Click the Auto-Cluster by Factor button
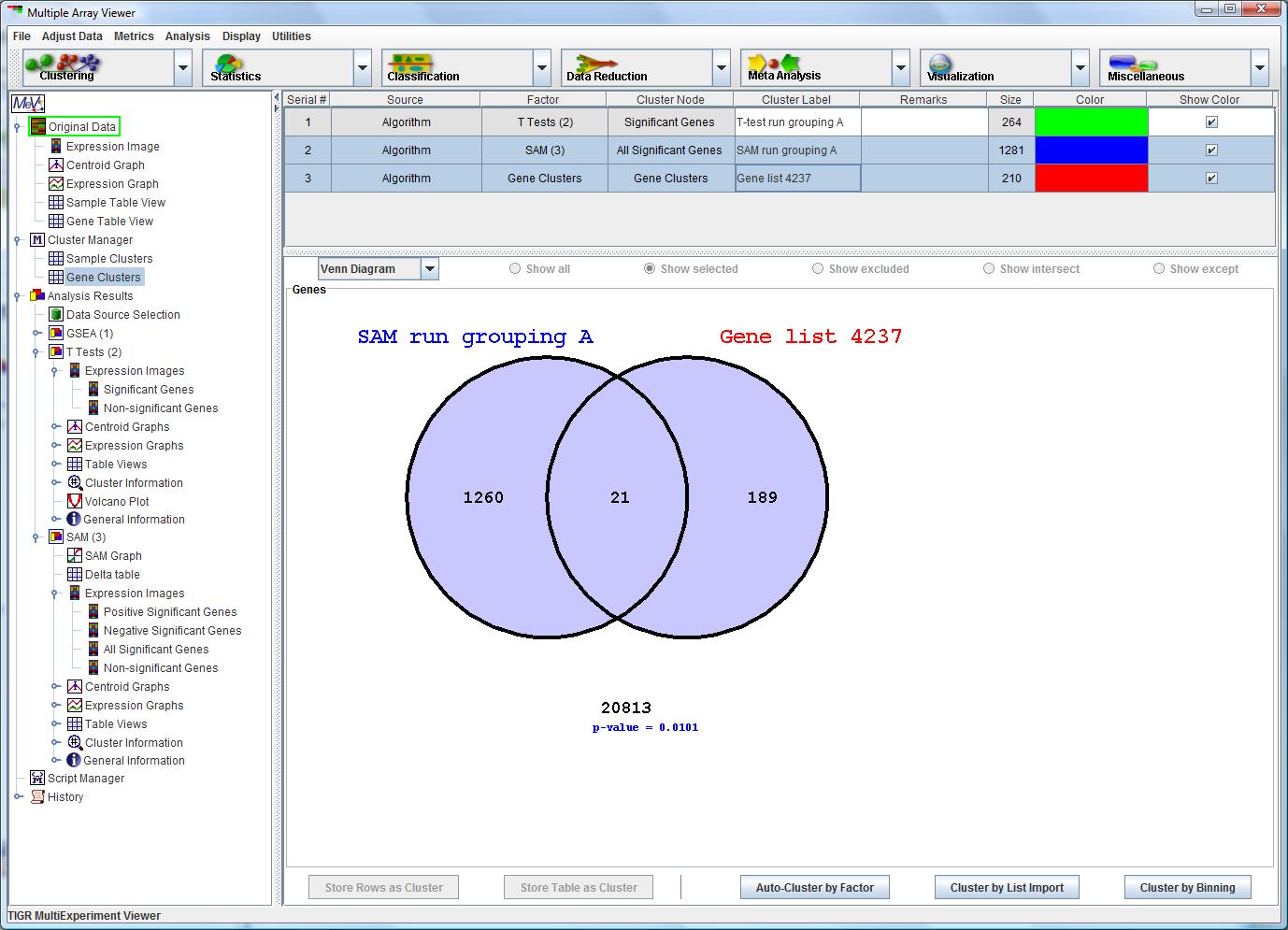1288x930 pixels. click(x=814, y=888)
